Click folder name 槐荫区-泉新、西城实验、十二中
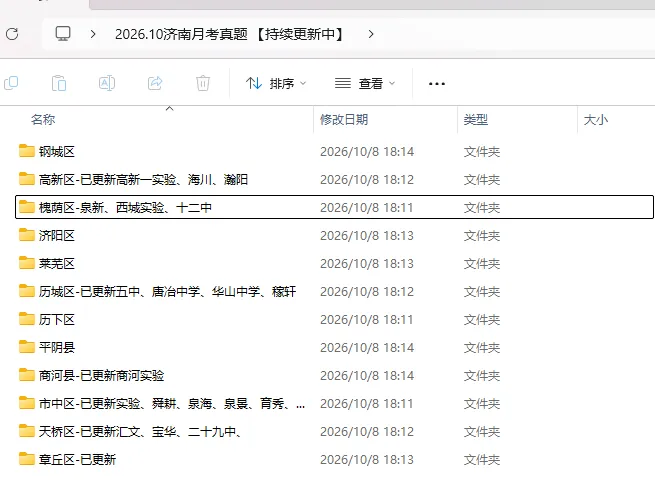Viewport: 655px width, 484px height. click(125, 208)
